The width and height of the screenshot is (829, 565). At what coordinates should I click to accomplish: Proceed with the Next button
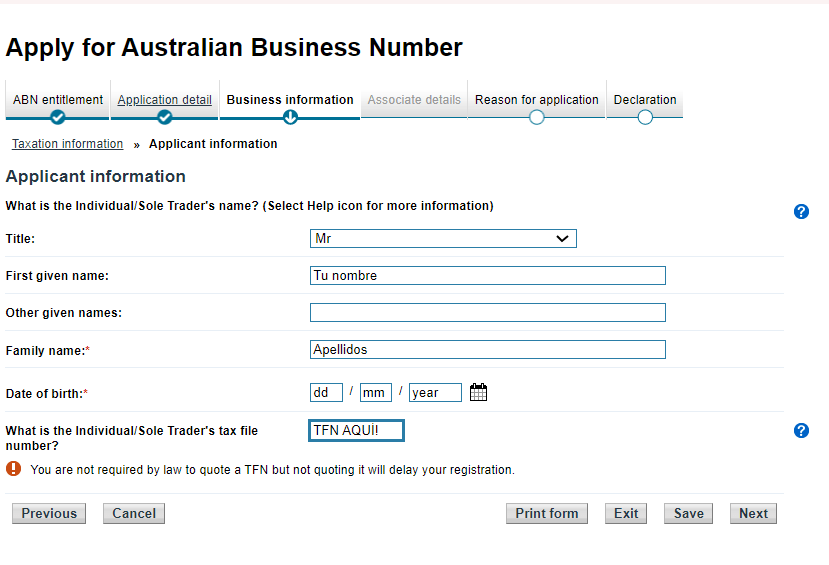[x=753, y=514]
